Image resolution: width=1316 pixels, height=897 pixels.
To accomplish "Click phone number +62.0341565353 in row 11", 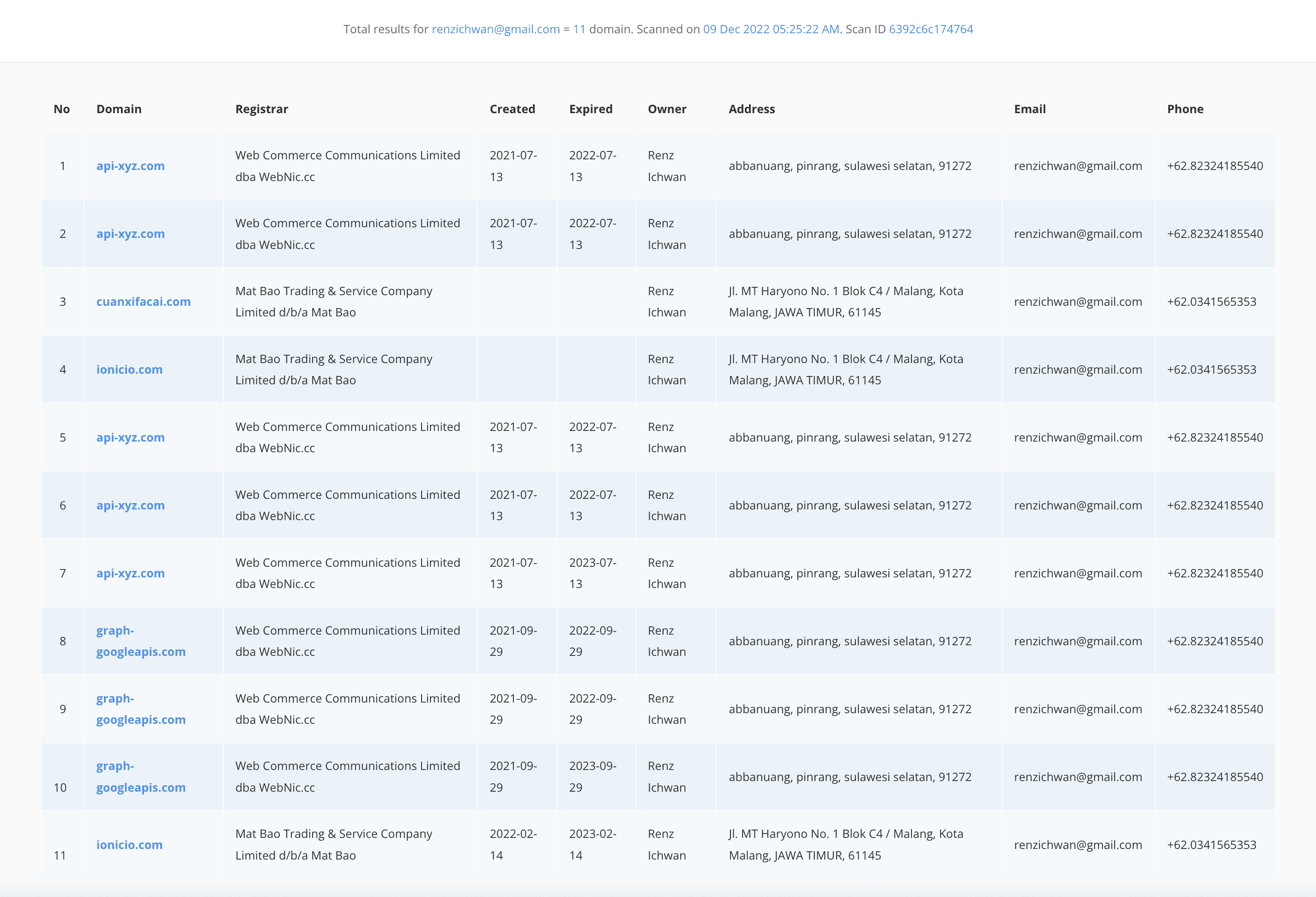I will click(x=1211, y=844).
